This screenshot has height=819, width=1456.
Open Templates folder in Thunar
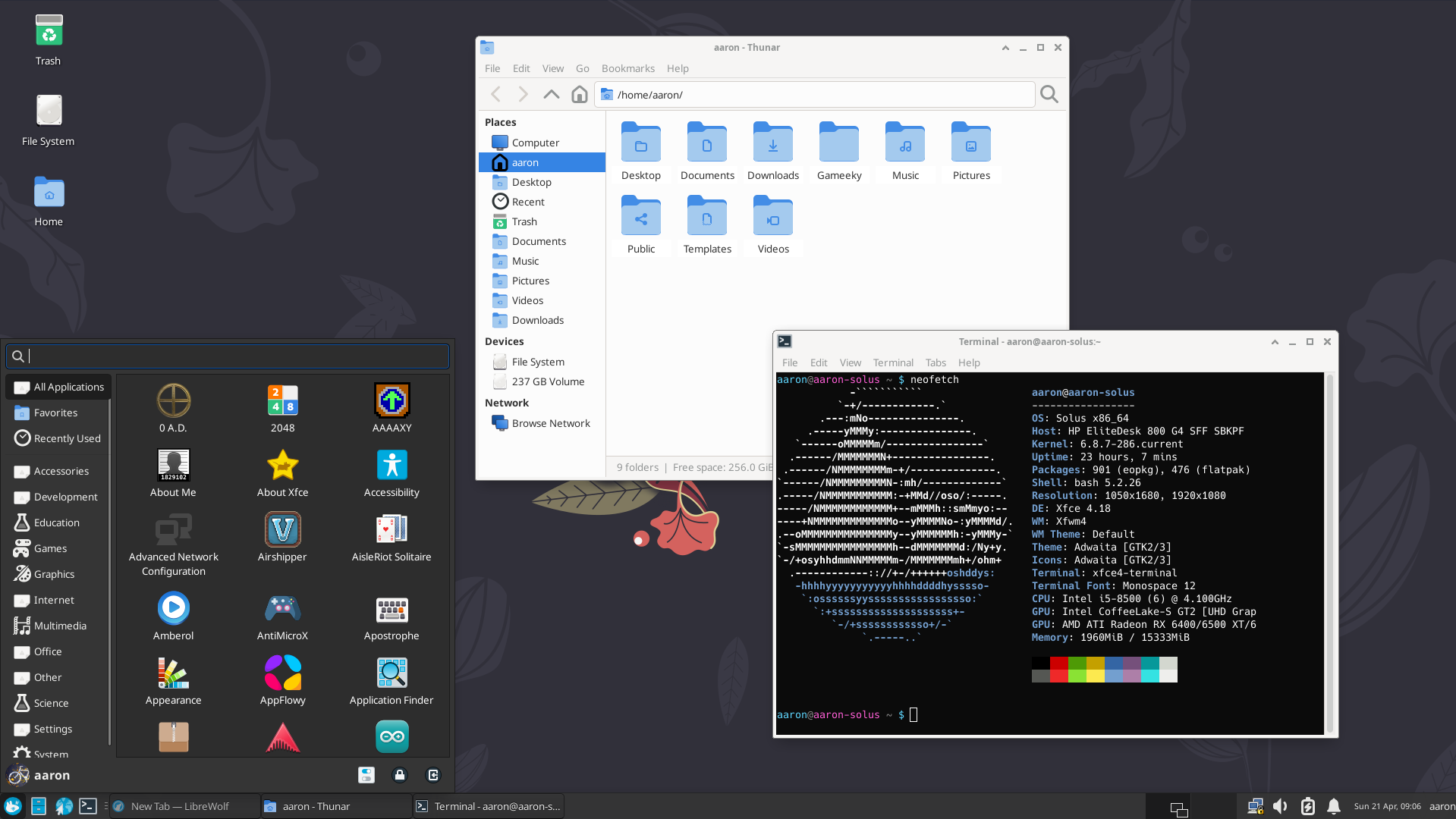pos(707,225)
